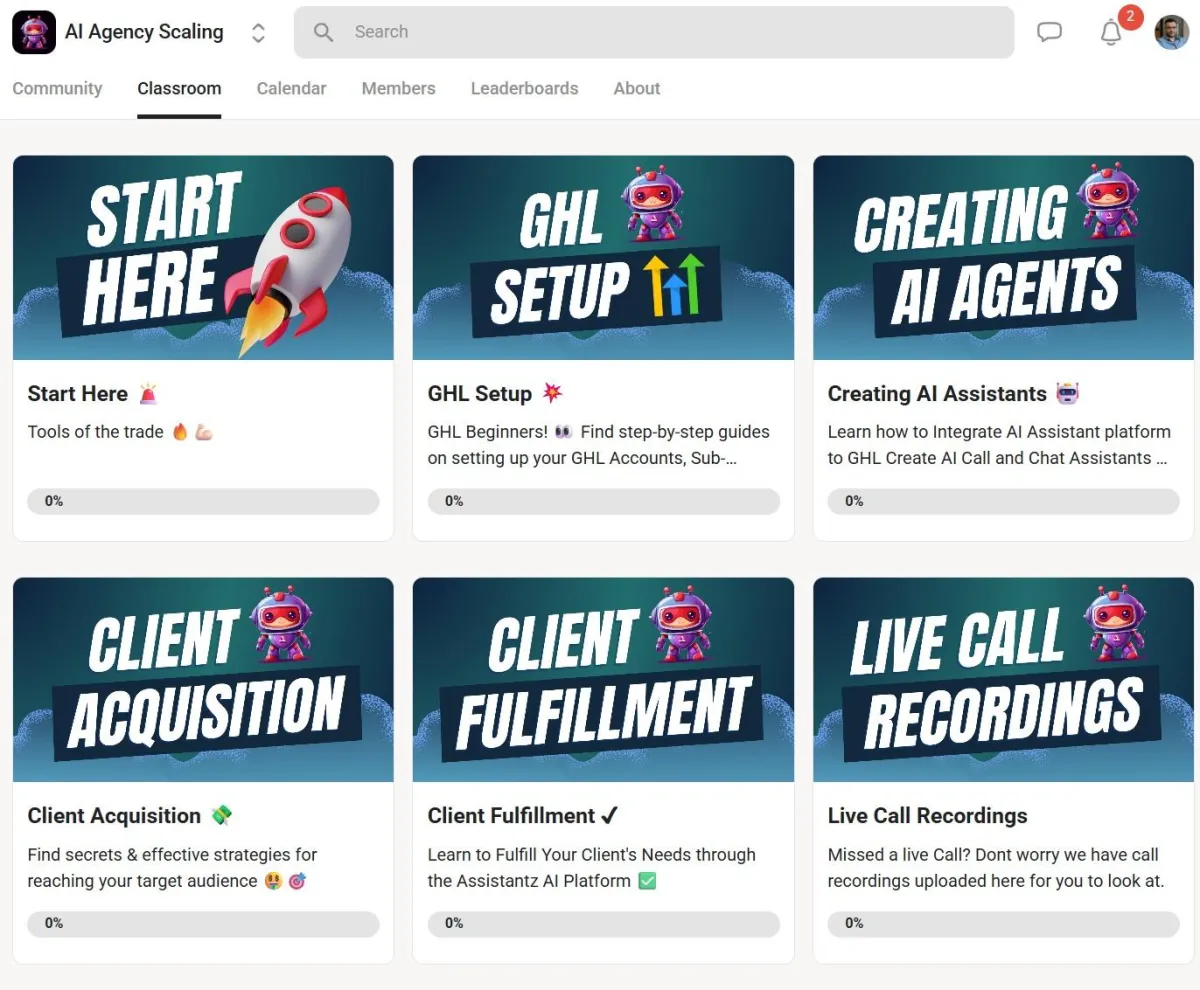1200x990 pixels.
Task: Click the AI Agency Scaling group logo
Action: click(34, 32)
